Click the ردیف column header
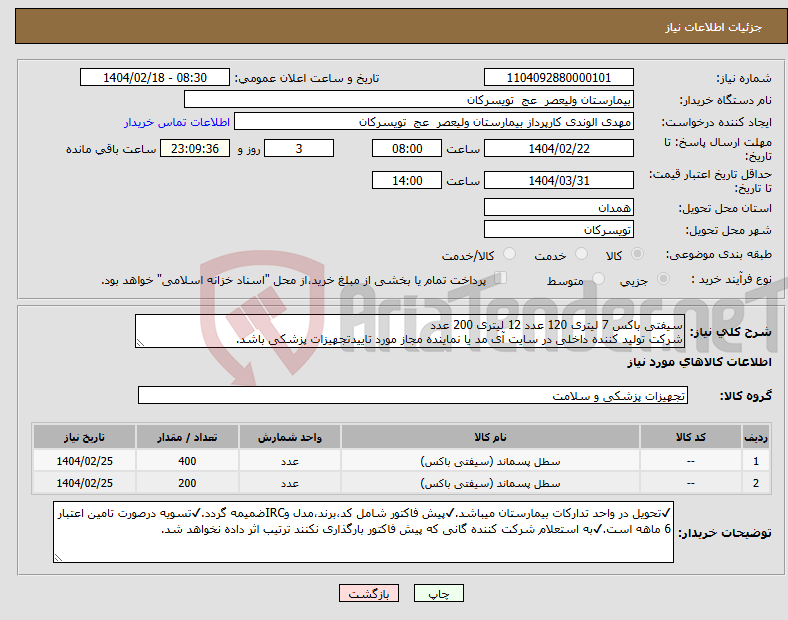The width and height of the screenshot is (788, 620). (x=756, y=437)
